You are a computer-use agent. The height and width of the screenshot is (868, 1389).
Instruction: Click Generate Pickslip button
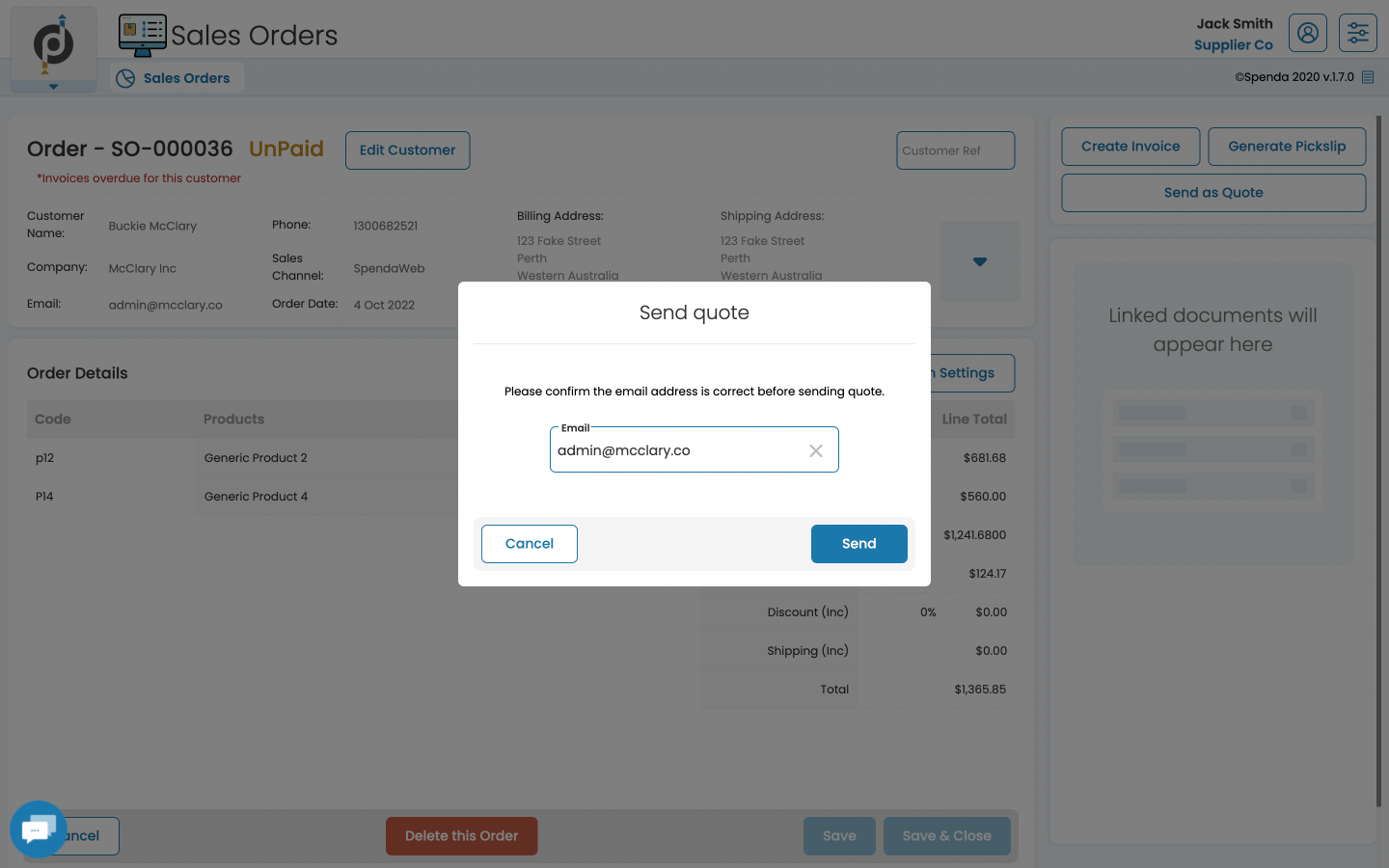click(1287, 147)
